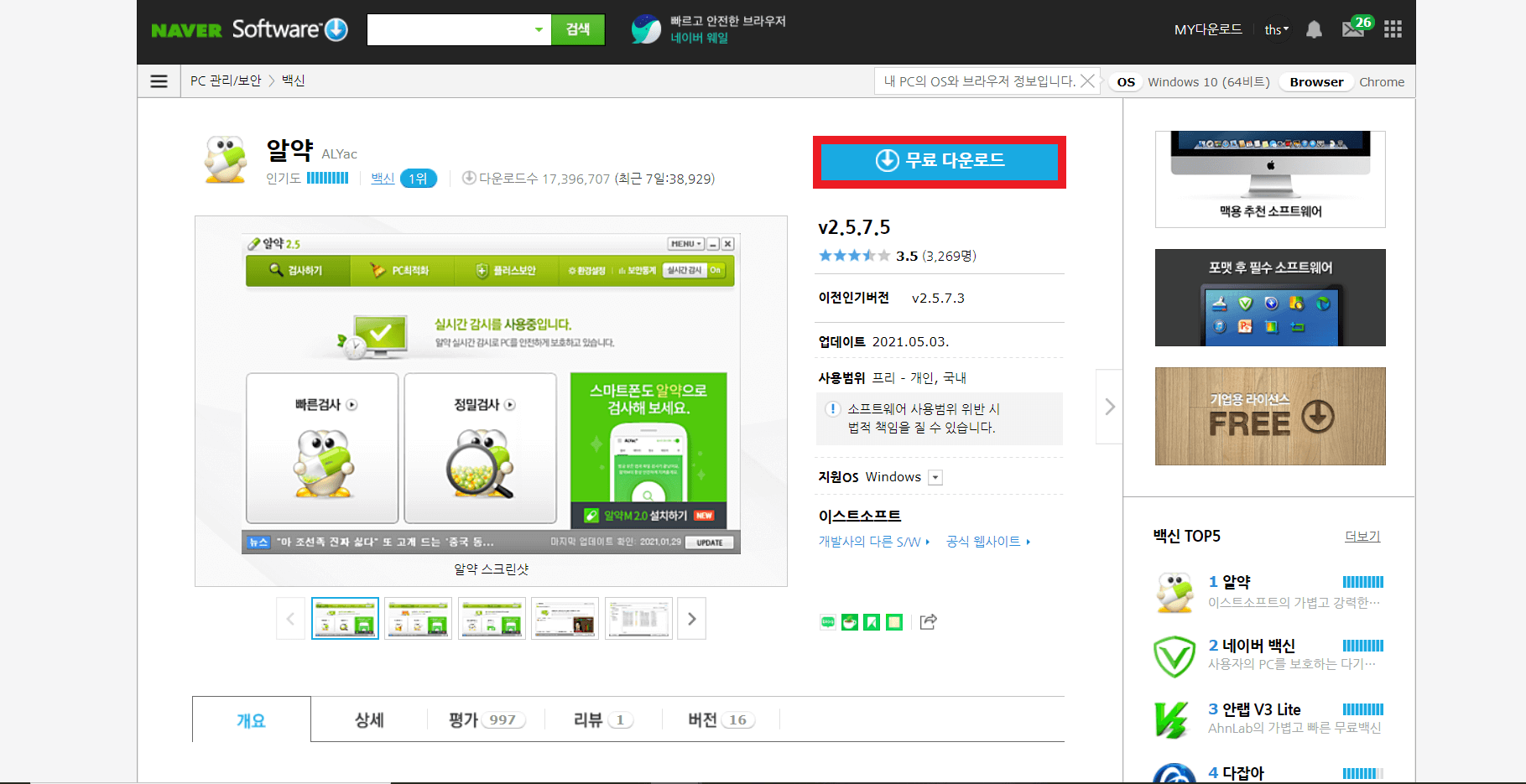Share via the Naver memo icon
Image resolution: width=1526 pixels, height=784 pixels.
894,622
